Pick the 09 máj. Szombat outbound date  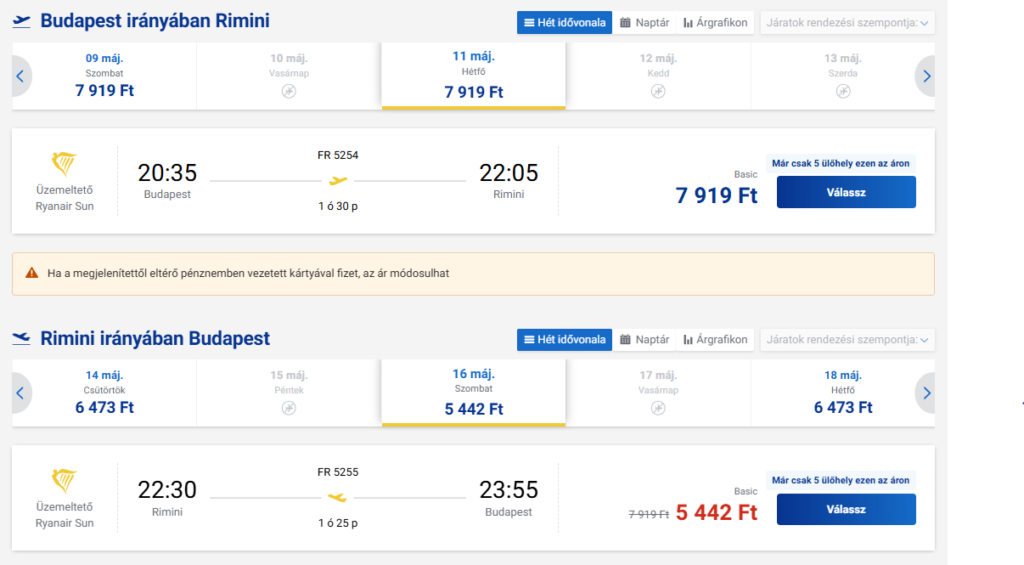104,76
